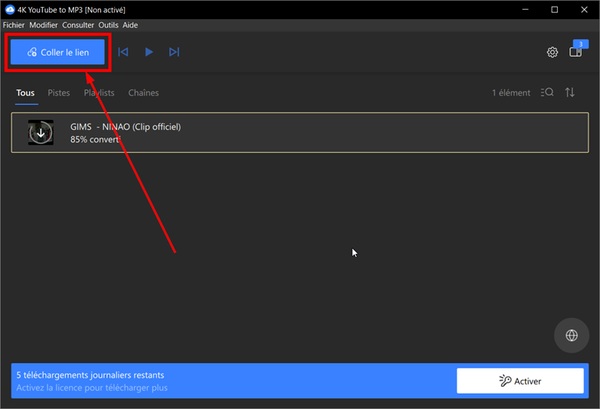Open the Consulter menu
This screenshot has height=409, width=600.
point(78,25)
